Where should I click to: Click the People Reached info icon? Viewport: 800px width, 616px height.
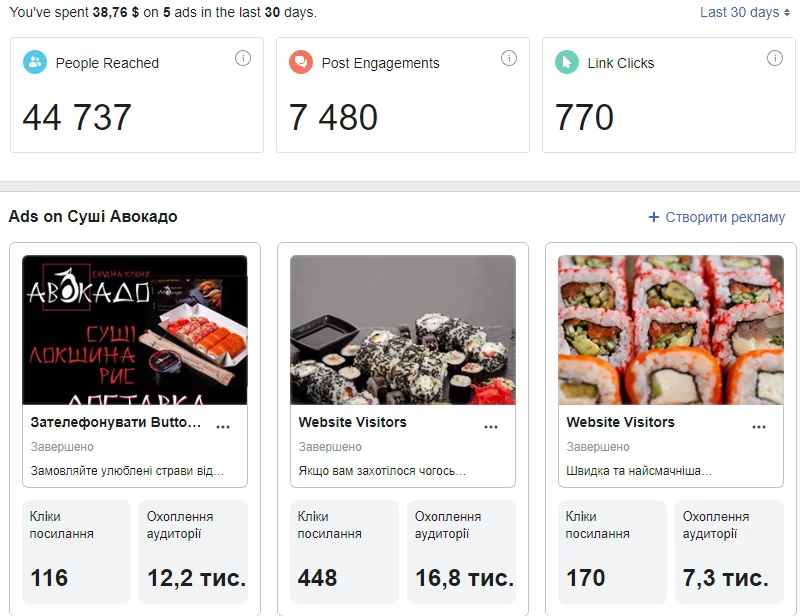click(x=243, y=58)
